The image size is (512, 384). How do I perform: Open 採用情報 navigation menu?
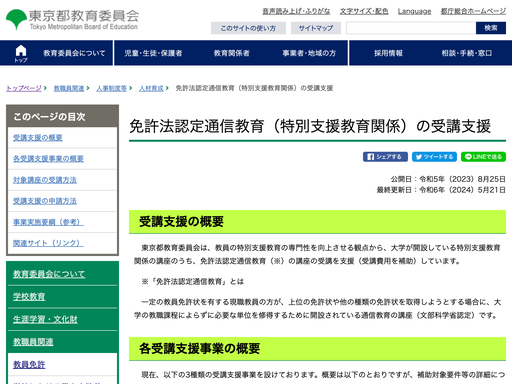388,53
